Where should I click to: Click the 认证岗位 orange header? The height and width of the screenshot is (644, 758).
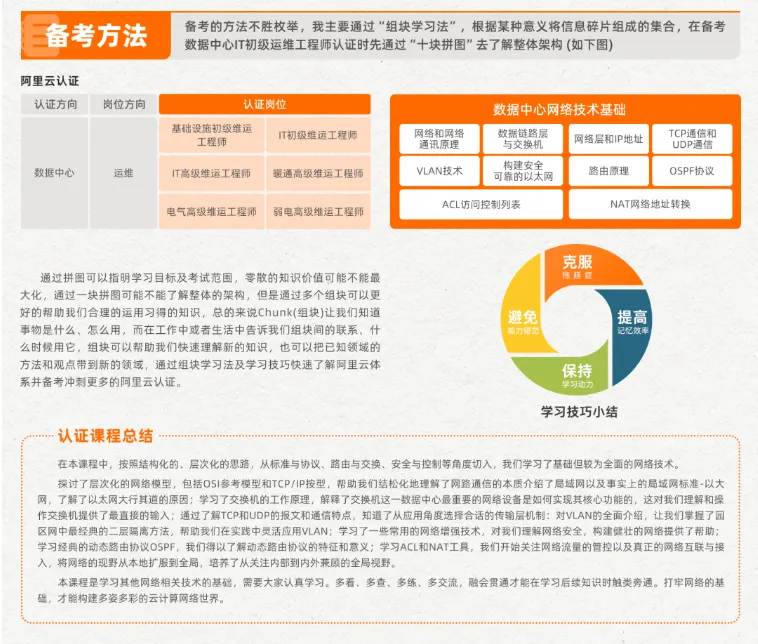(264, 104)
